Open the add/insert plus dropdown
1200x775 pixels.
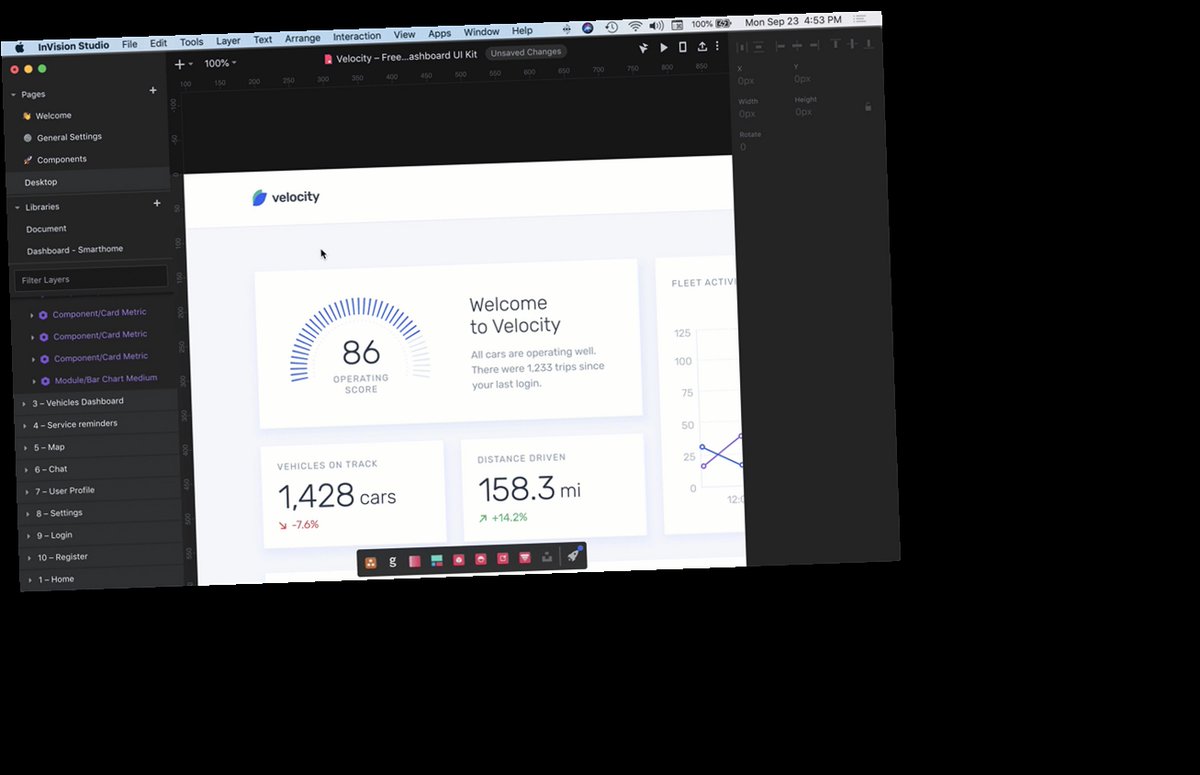[x=183, y=64]
